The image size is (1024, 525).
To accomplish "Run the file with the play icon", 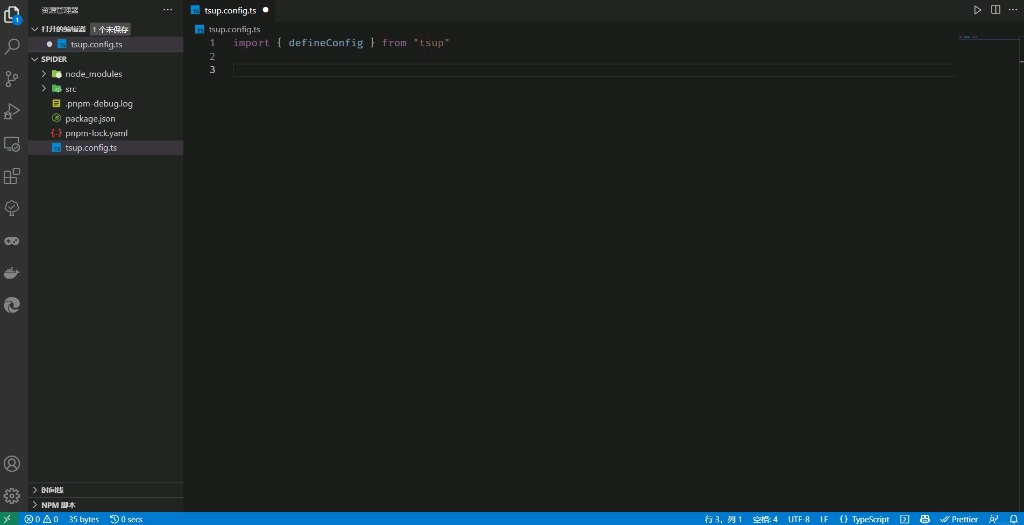I will pos(977,10).
